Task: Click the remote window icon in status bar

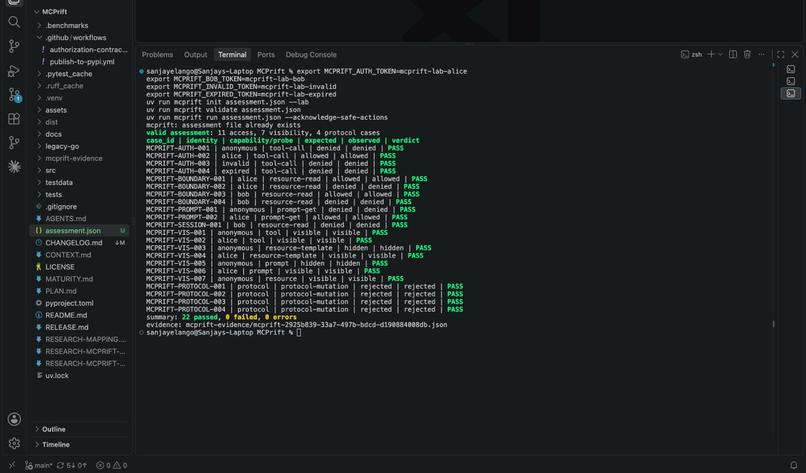Action: pos(12,465)
